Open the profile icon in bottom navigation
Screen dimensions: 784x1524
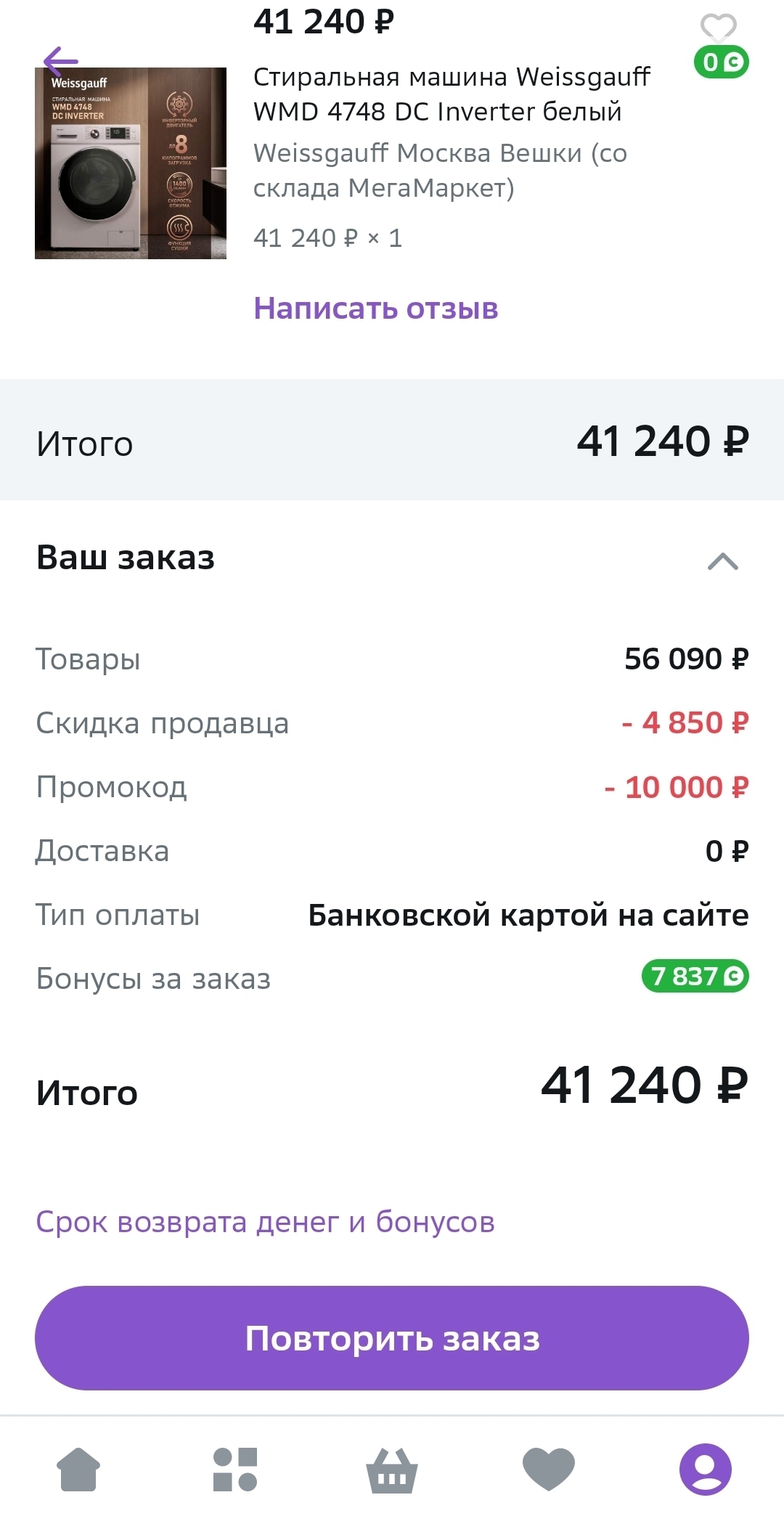(705, 1469)
